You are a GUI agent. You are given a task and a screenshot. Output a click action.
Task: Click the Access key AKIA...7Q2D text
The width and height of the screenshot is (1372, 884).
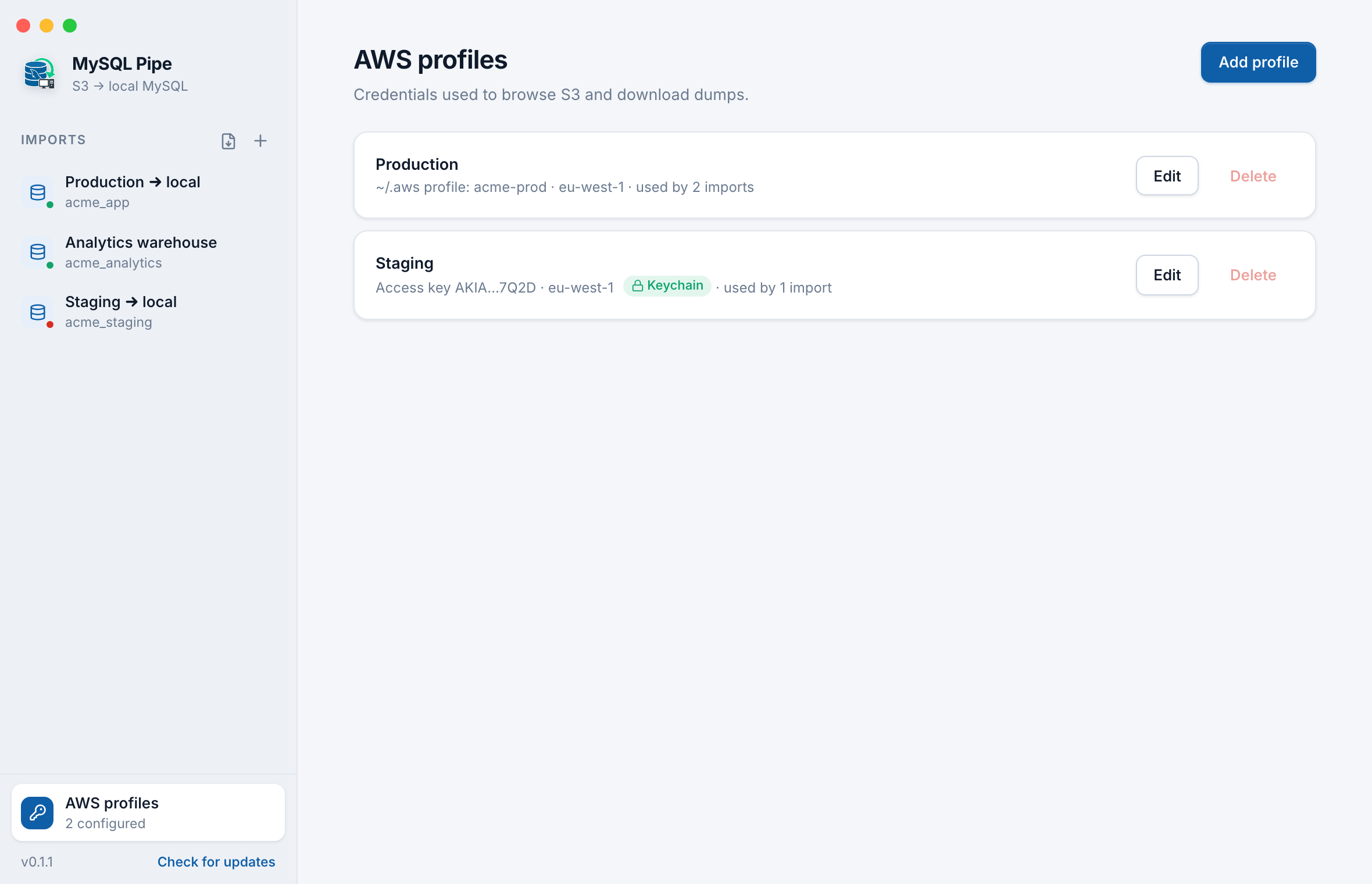[x=456, y=287]
